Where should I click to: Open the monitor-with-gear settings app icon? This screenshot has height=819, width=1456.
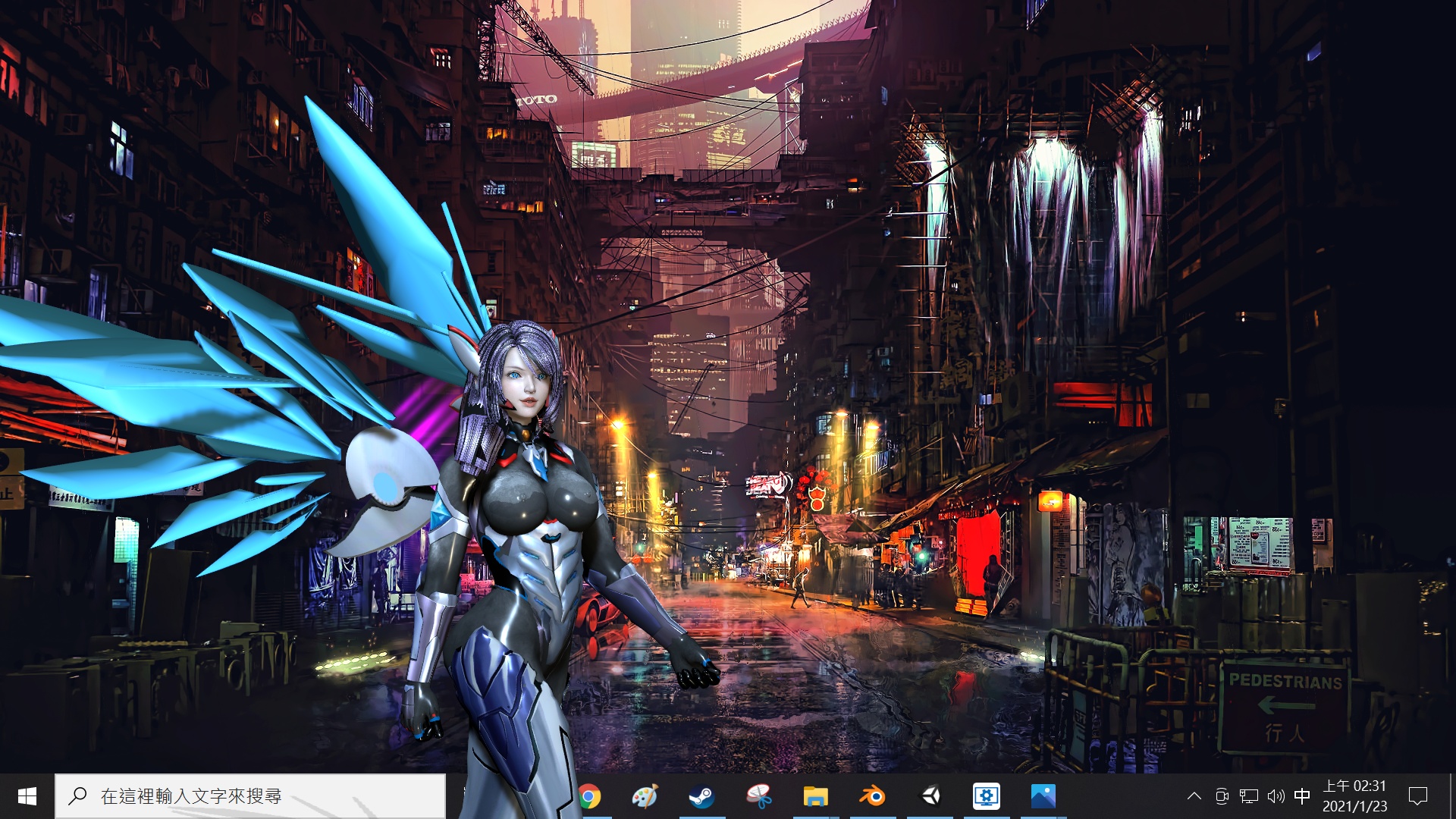click(987, 796)
